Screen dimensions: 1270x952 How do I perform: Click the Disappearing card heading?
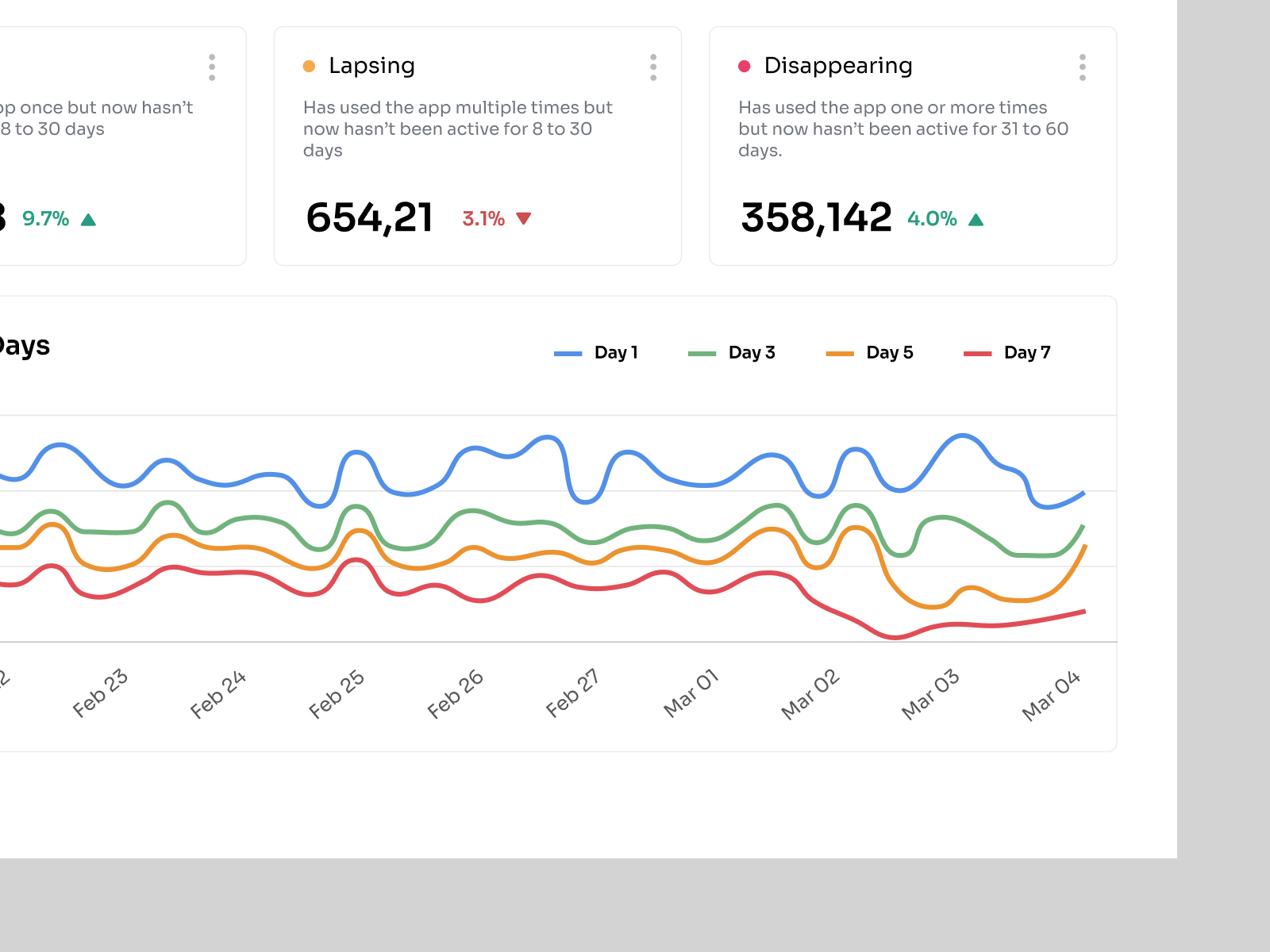[838, 65]
